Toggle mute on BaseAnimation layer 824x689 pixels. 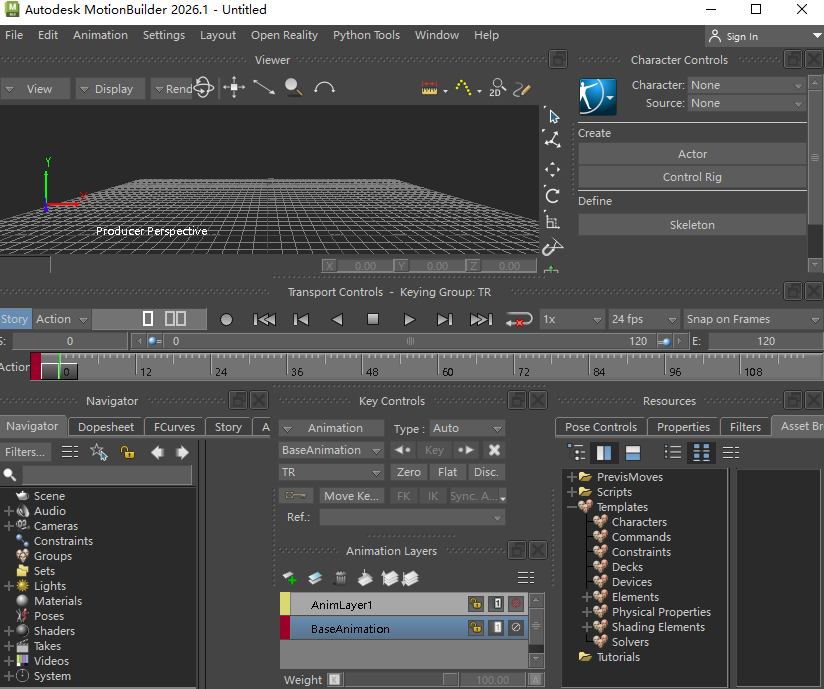pos(516,627)
